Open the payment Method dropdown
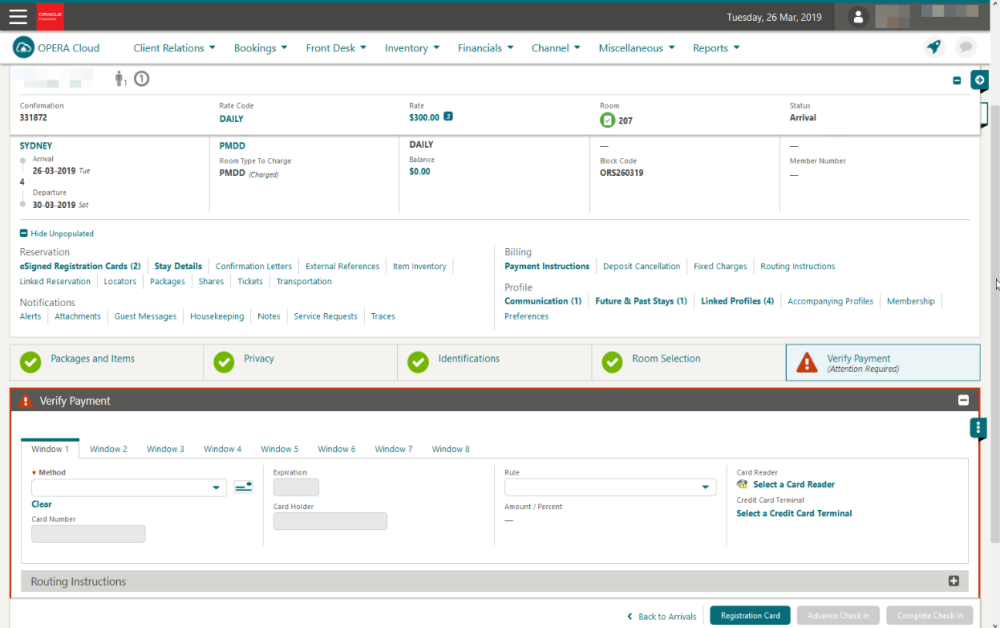1000x628 pixels. pyautogui.click(x=129, y=488)
